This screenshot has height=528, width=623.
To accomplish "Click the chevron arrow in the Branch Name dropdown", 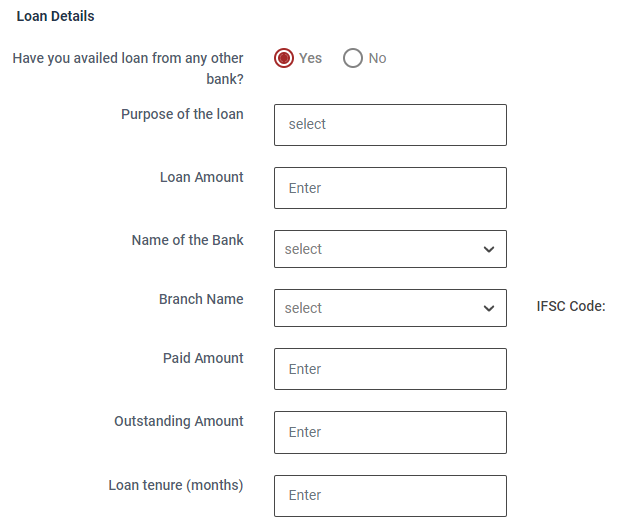I will (x=488, y=308).
